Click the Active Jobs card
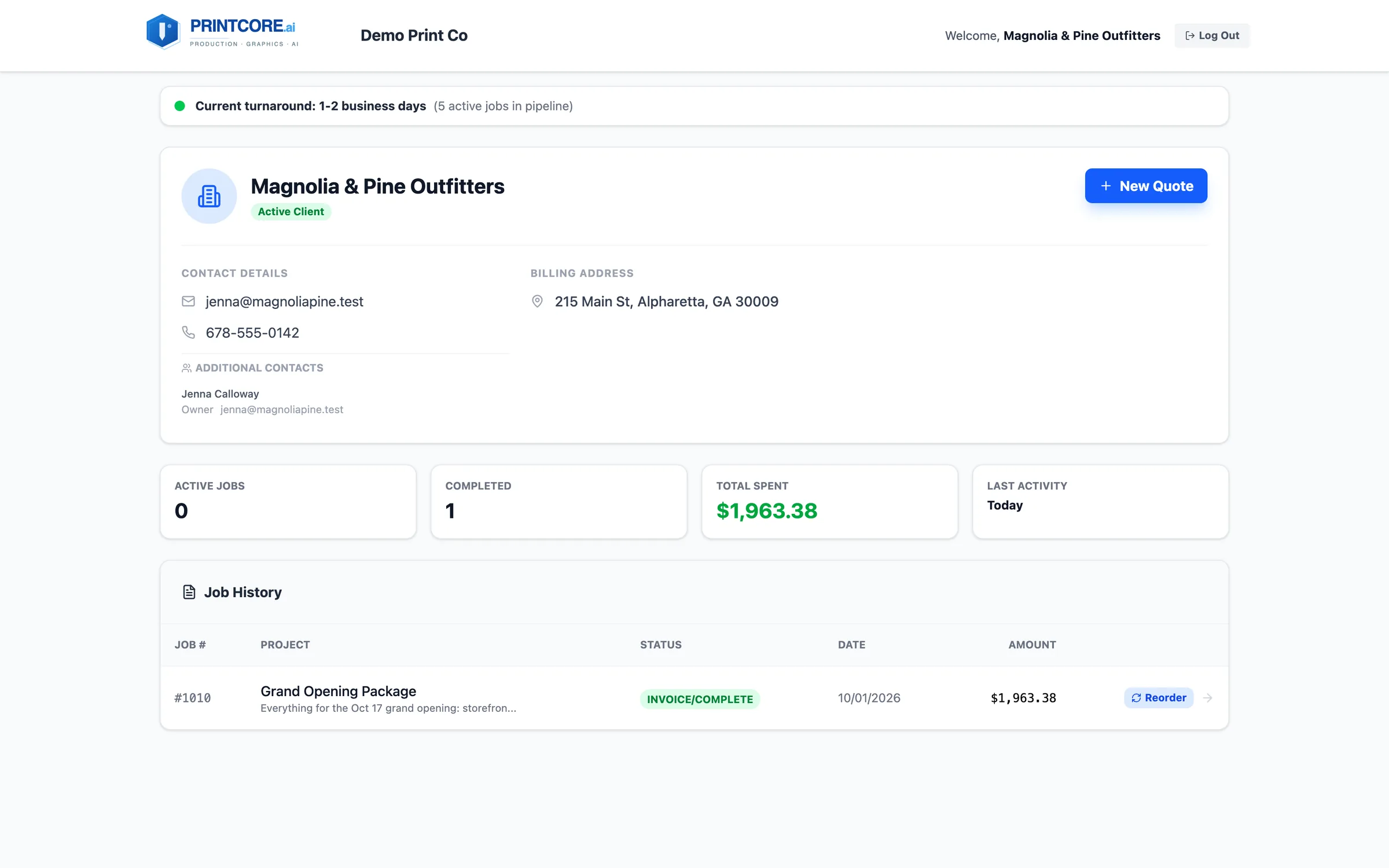 (x=288, y=502)
